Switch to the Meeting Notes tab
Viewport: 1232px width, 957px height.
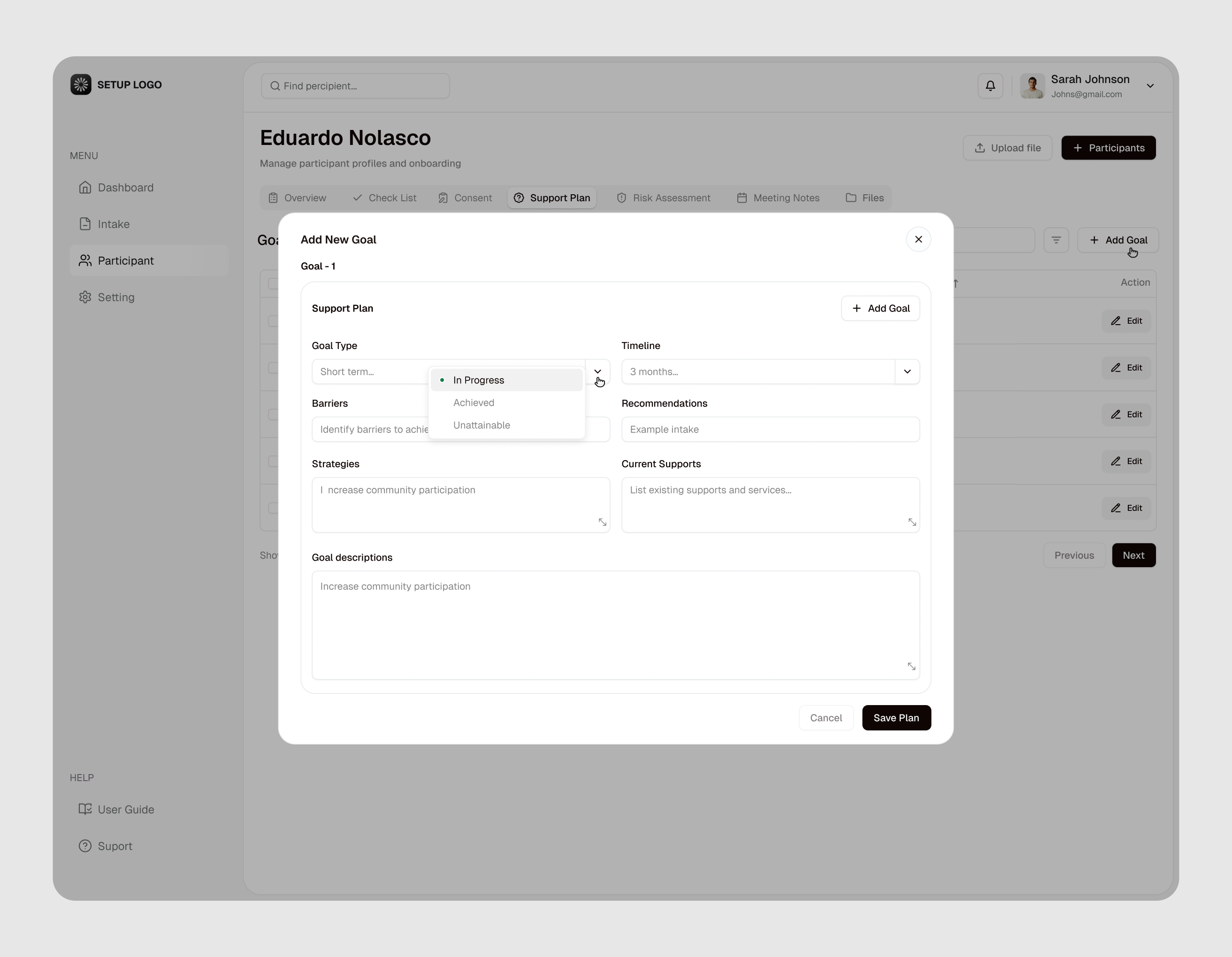coord(779,197)
